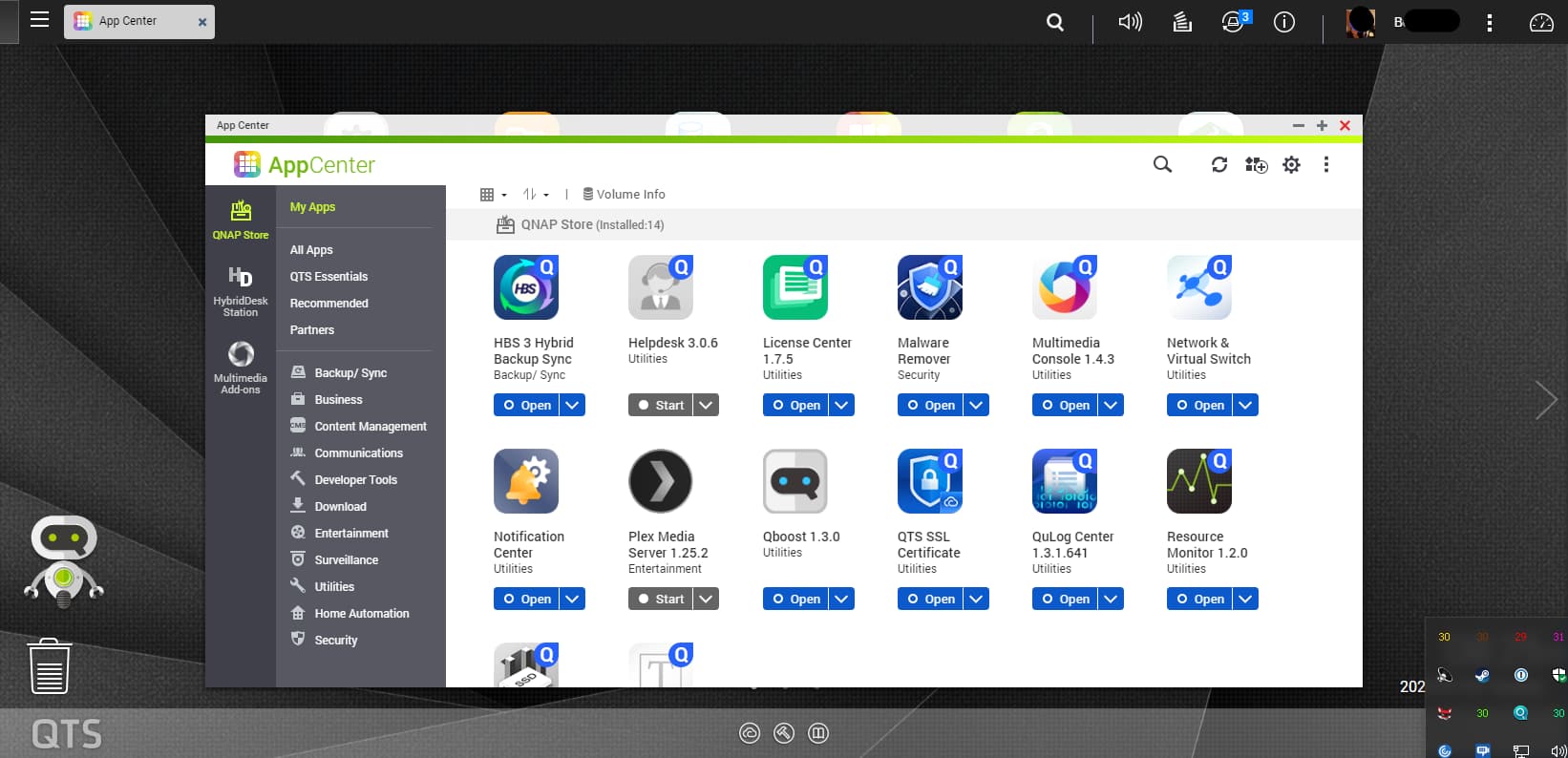Open the display mode dropdown
This screenshot has width=1568, height=758.
coord(493,195)
